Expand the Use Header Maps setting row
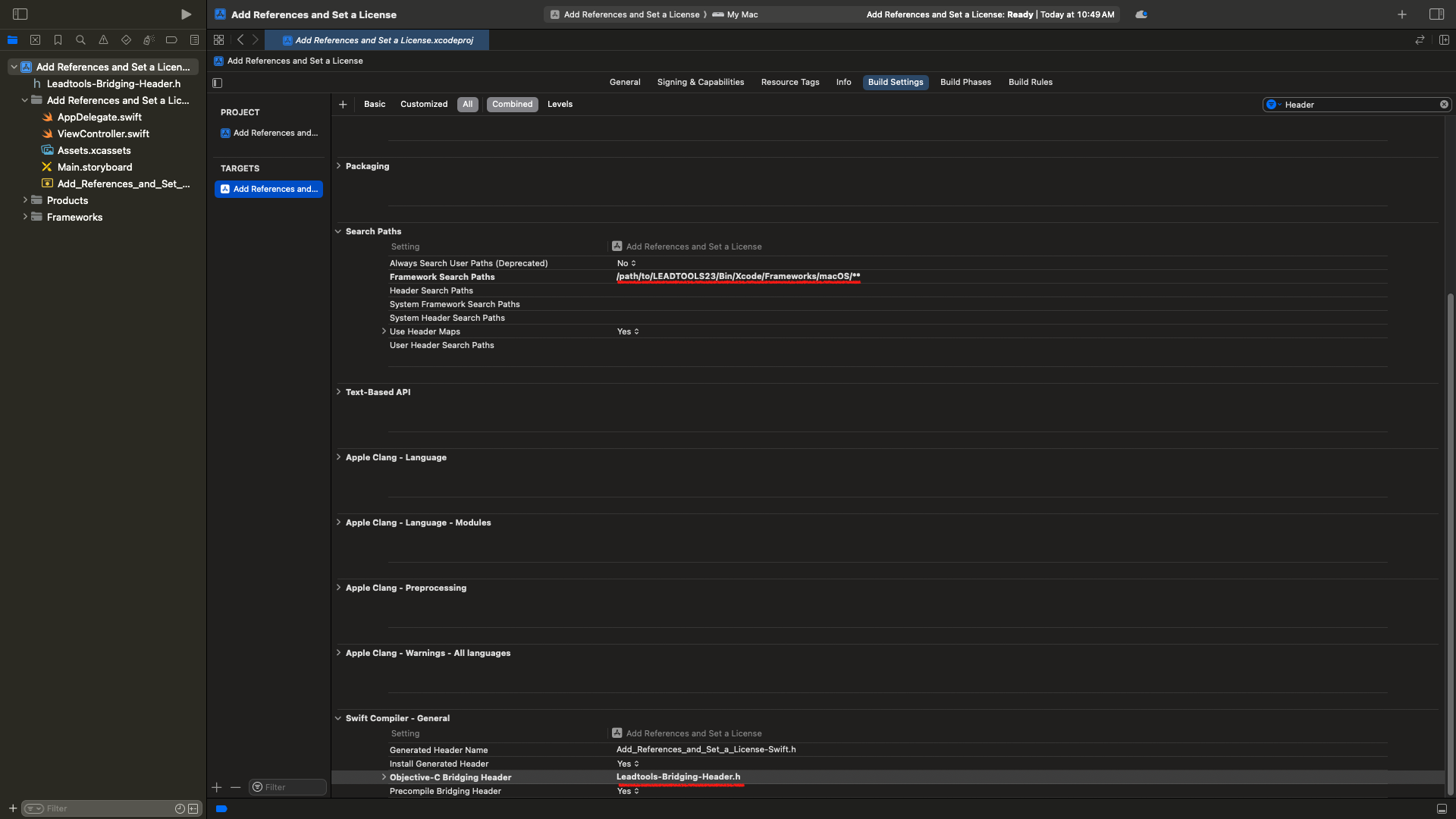The height and width of the screenshot is (819, 1456). (x=384, y=331)
